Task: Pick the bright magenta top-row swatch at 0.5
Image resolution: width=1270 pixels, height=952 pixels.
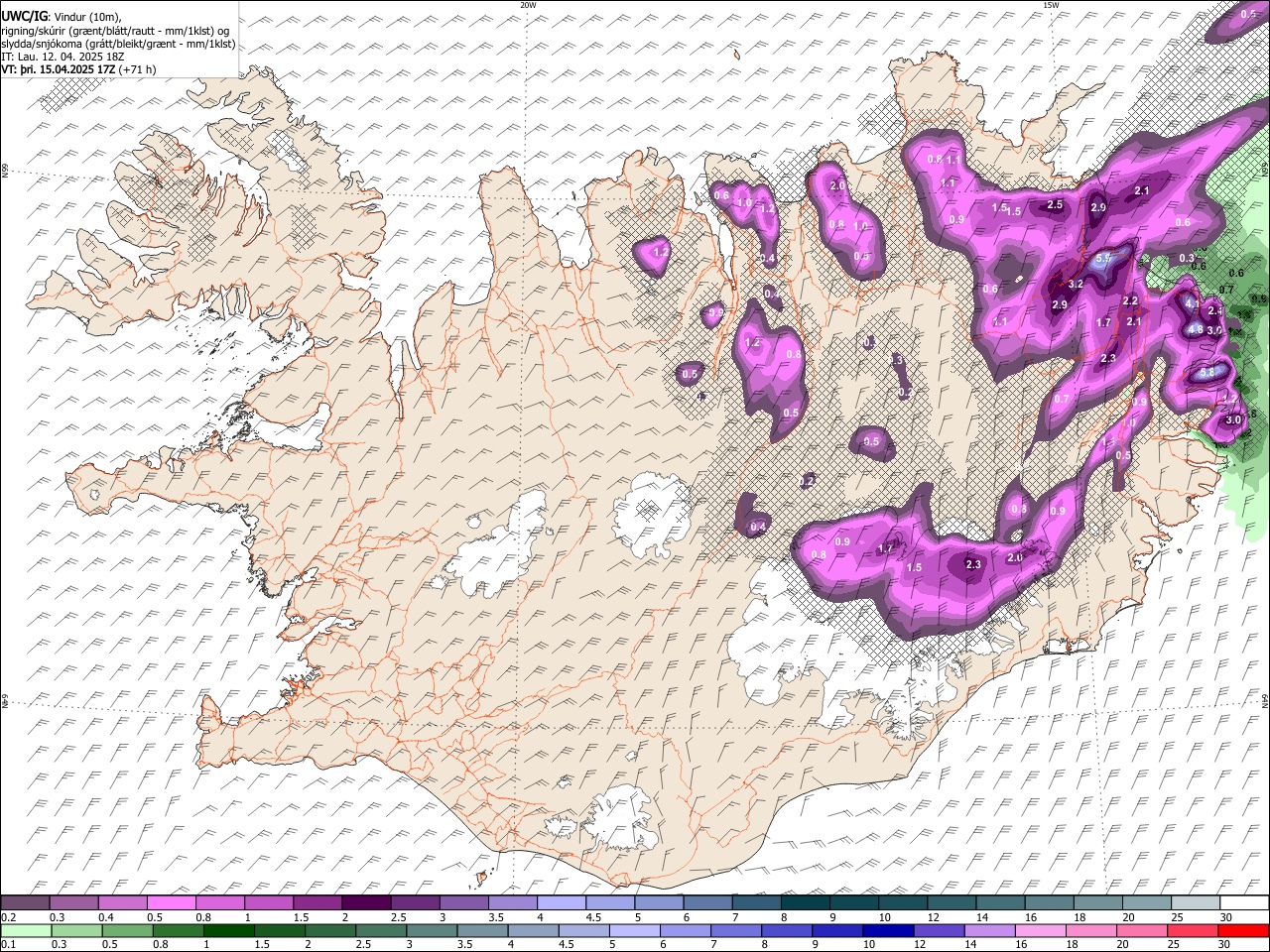Action: (x=172, y=903)
